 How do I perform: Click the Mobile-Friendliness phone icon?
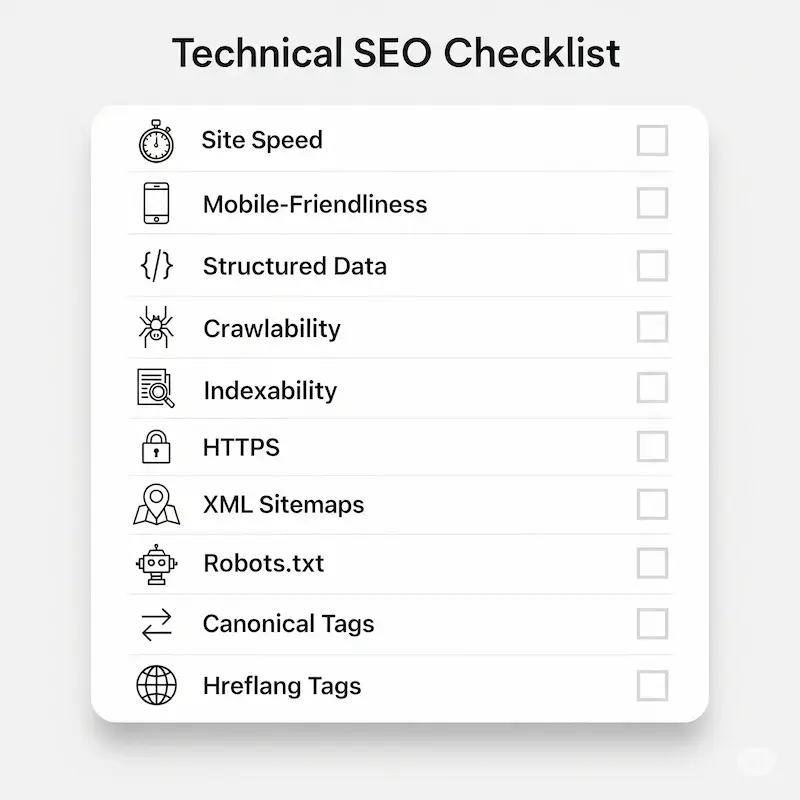coord(155,203)
